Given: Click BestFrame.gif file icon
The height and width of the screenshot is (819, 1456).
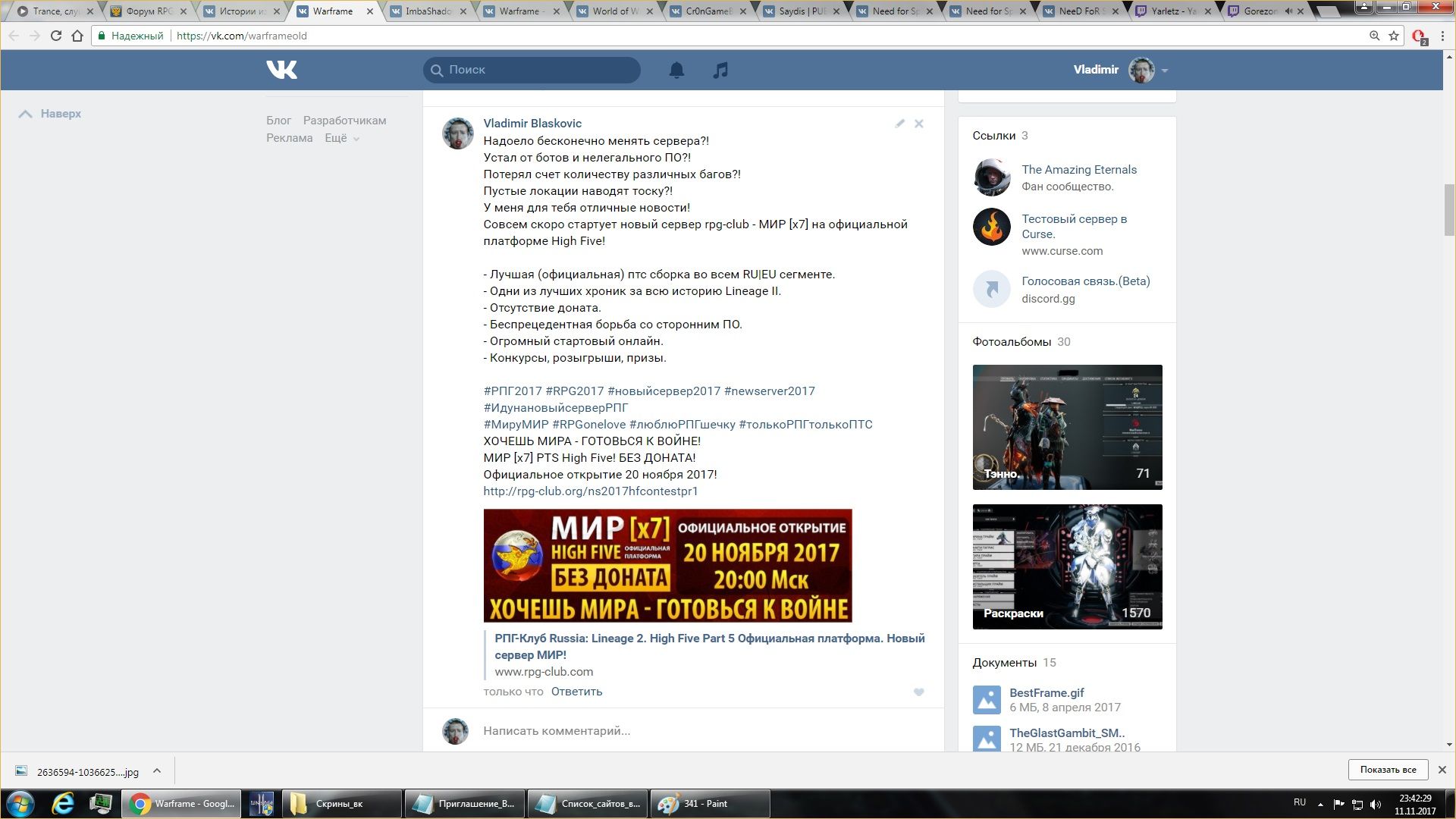Looking at the screenshot, I should (x=987, y=700).
